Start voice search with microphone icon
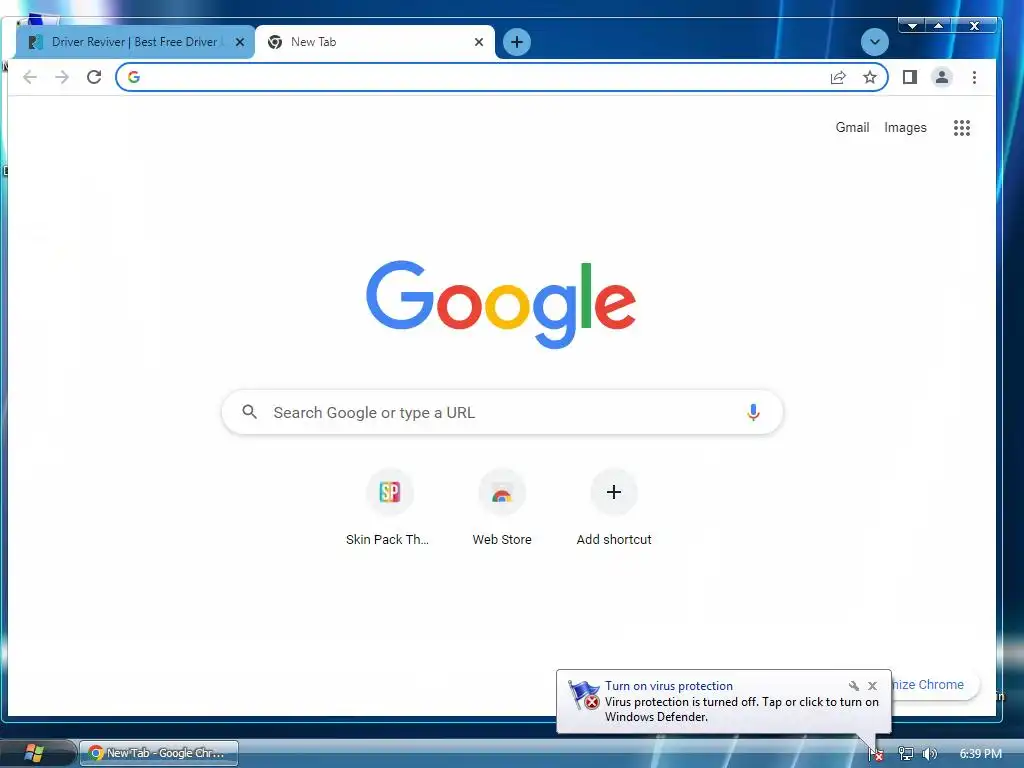Image resolution: width=1024 pixels, height=768 pixels. [753, 412]
